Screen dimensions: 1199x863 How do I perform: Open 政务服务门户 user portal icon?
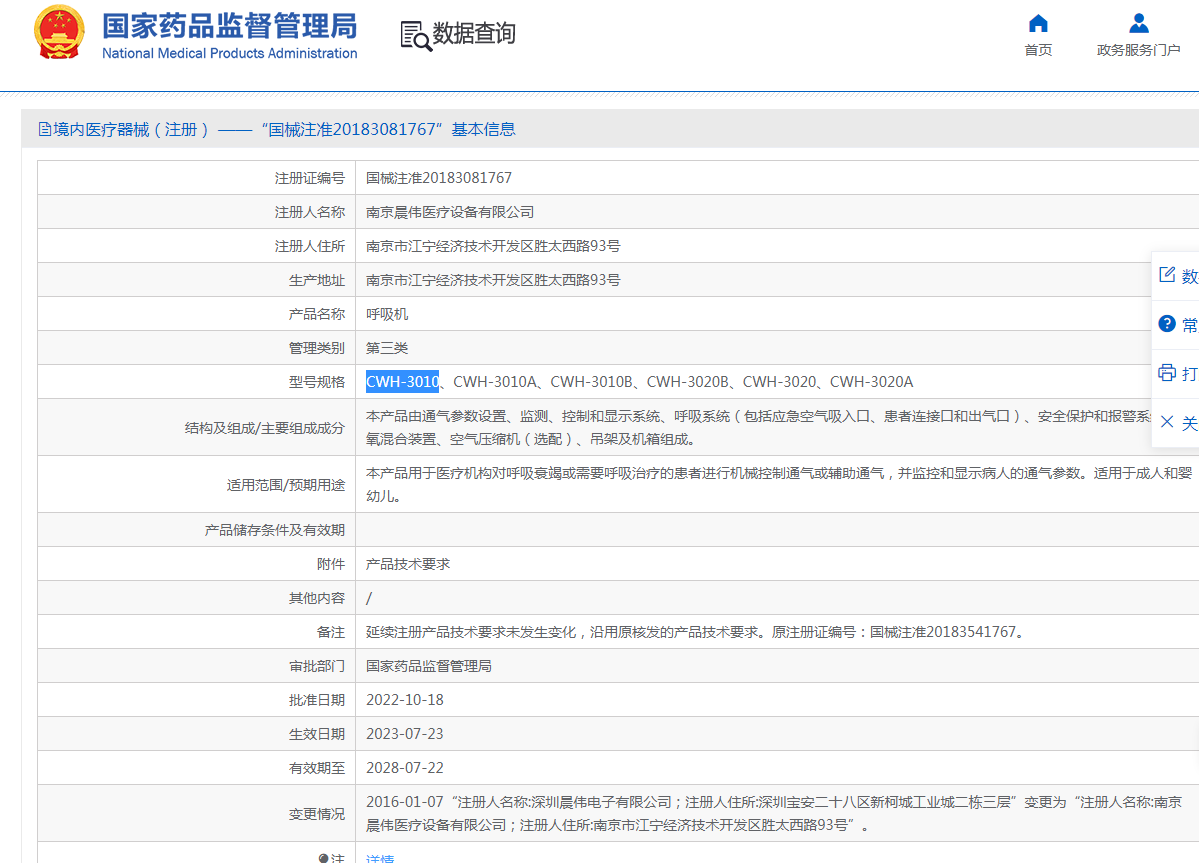point(1139,24)
